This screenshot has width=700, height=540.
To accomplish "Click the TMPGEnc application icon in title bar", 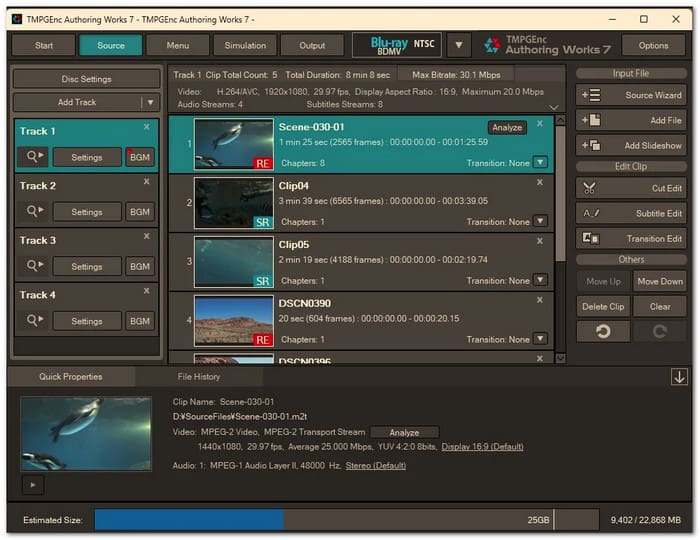I will pos(17,19).
